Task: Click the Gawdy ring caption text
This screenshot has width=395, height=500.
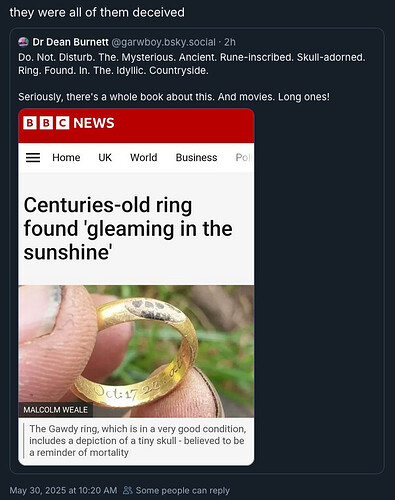Action: [137, 440]
